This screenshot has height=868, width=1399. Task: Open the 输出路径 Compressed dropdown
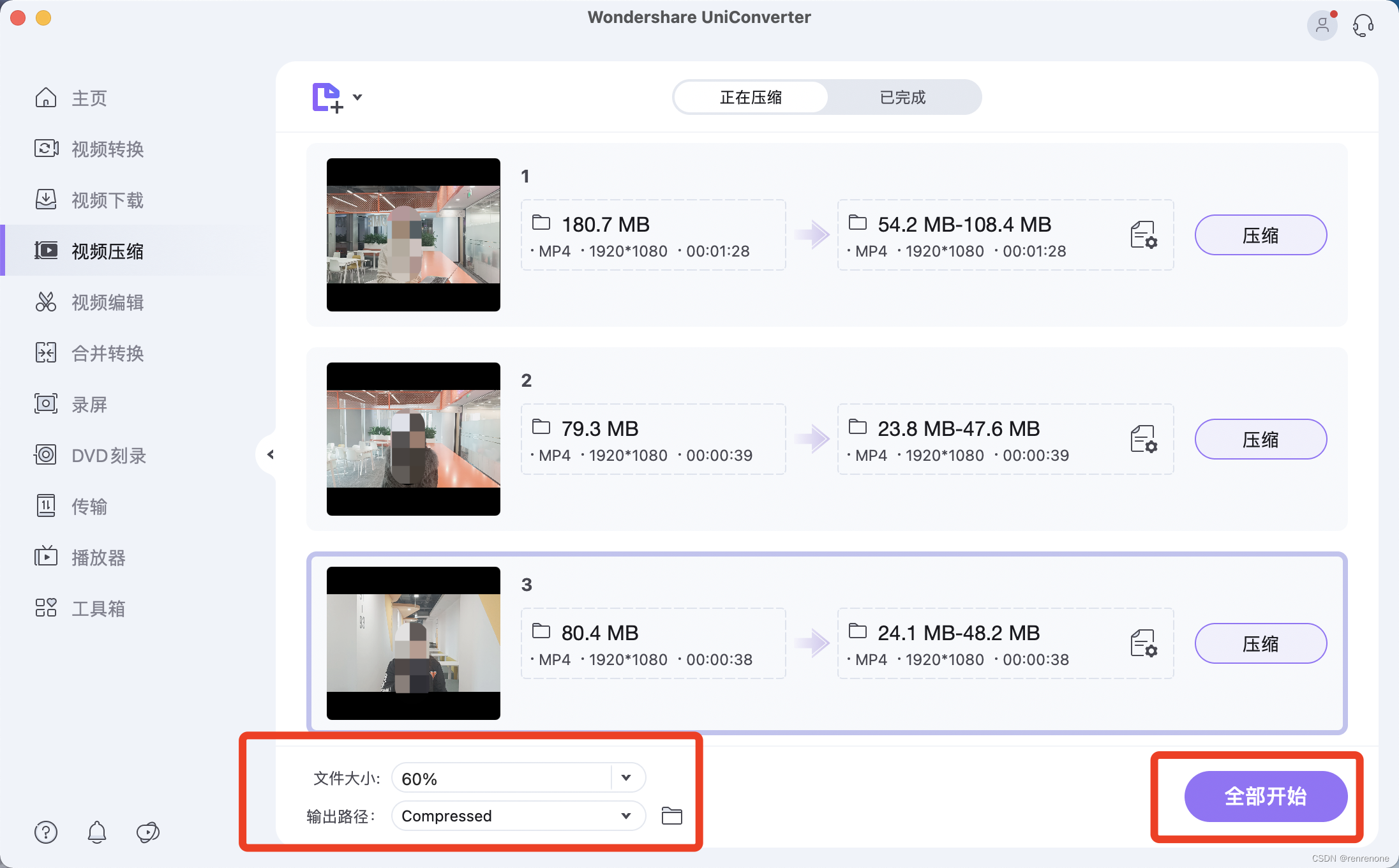pos(626,816)
